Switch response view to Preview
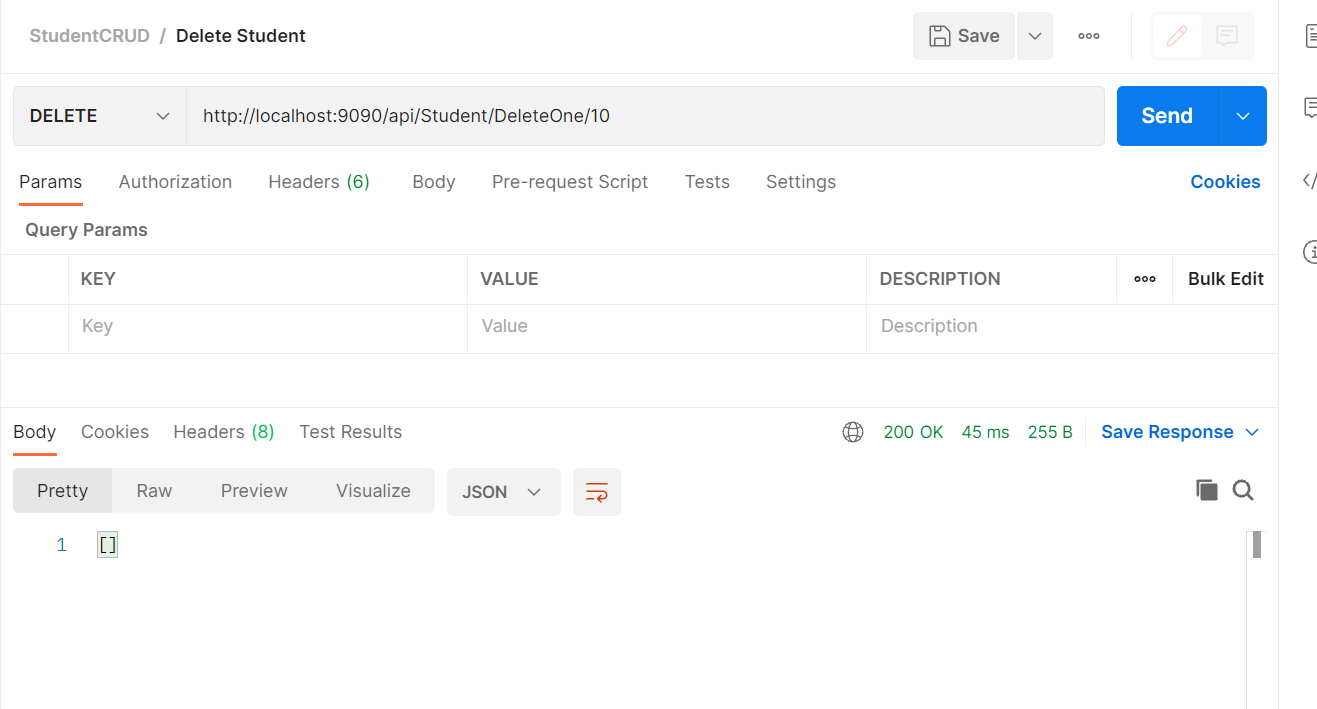The height and width of the screenshot is (709, 1317). coord(253,490)
